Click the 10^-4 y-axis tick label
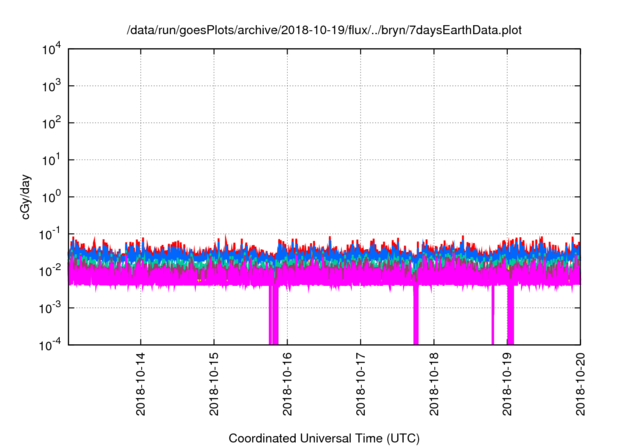The width and height of the screenshot is (640, 448). tap(51, 345)
